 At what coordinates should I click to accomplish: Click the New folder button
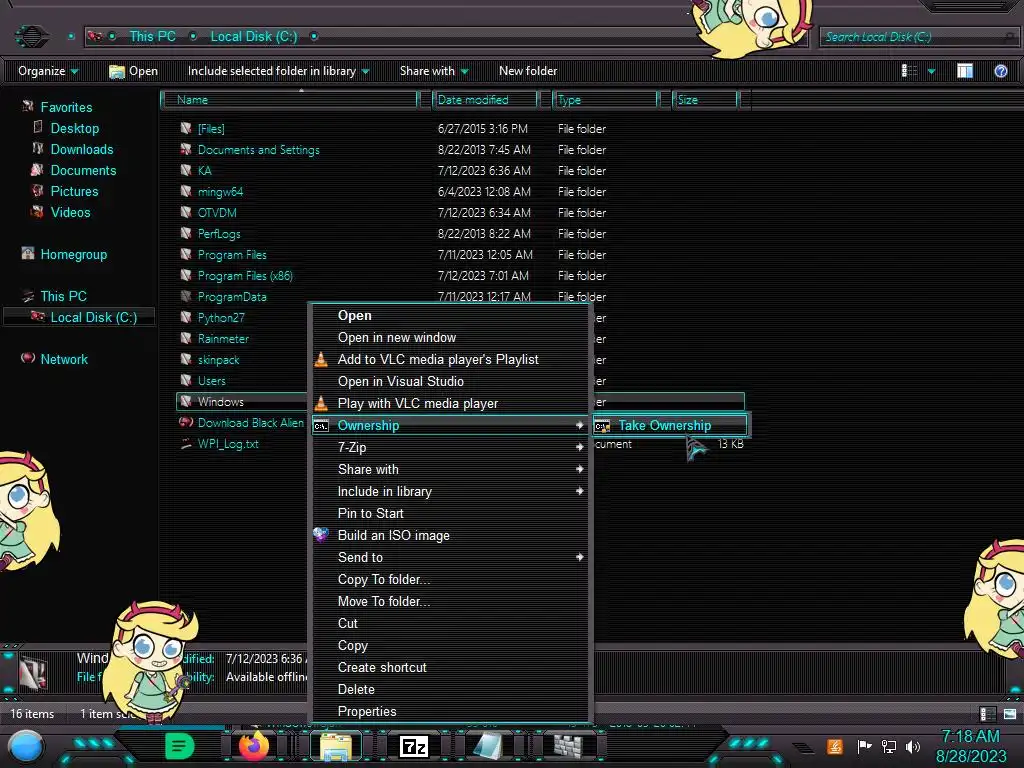click(528, 71)
